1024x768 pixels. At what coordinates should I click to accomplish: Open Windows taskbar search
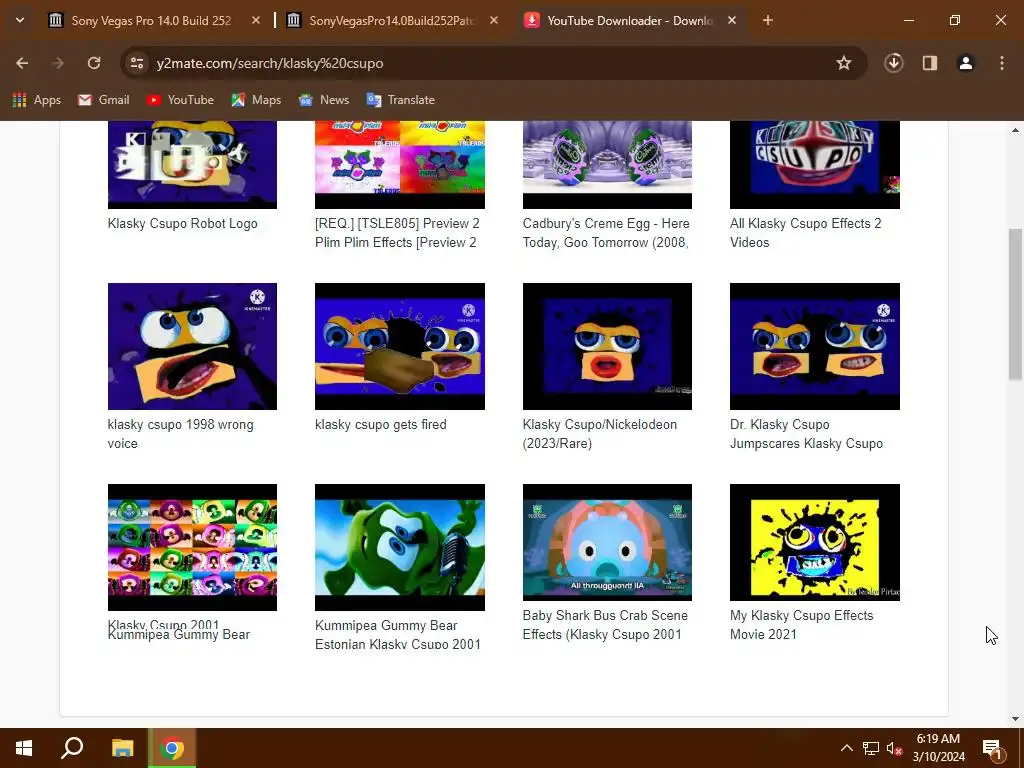click(72, 748)
